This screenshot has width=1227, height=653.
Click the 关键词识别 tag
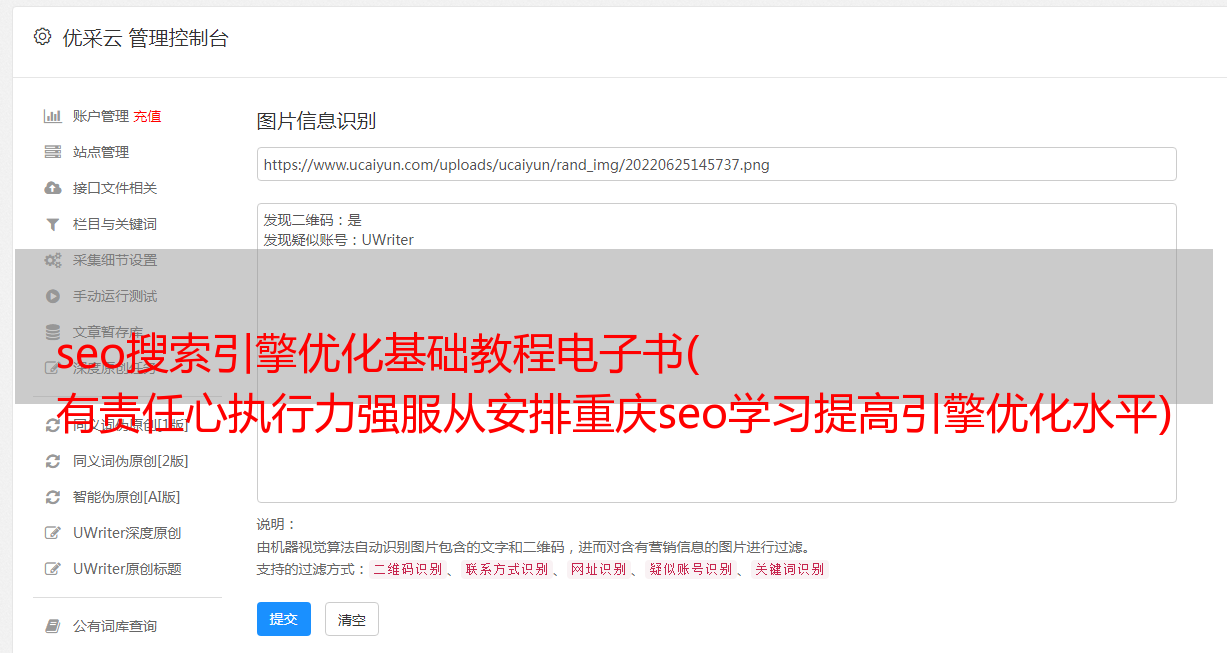coord(790,569)
